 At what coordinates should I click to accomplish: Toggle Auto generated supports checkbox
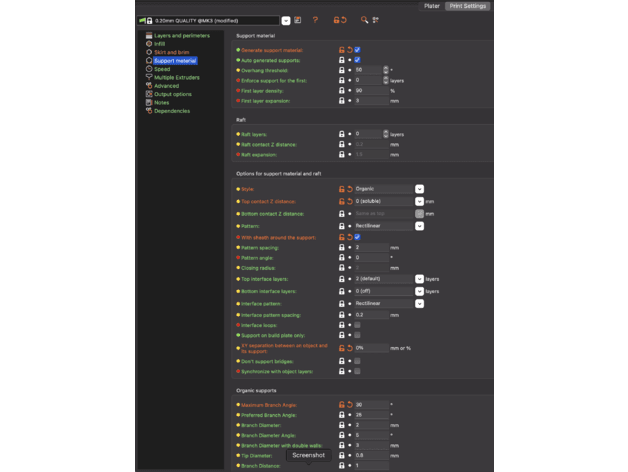click(357, 60)
